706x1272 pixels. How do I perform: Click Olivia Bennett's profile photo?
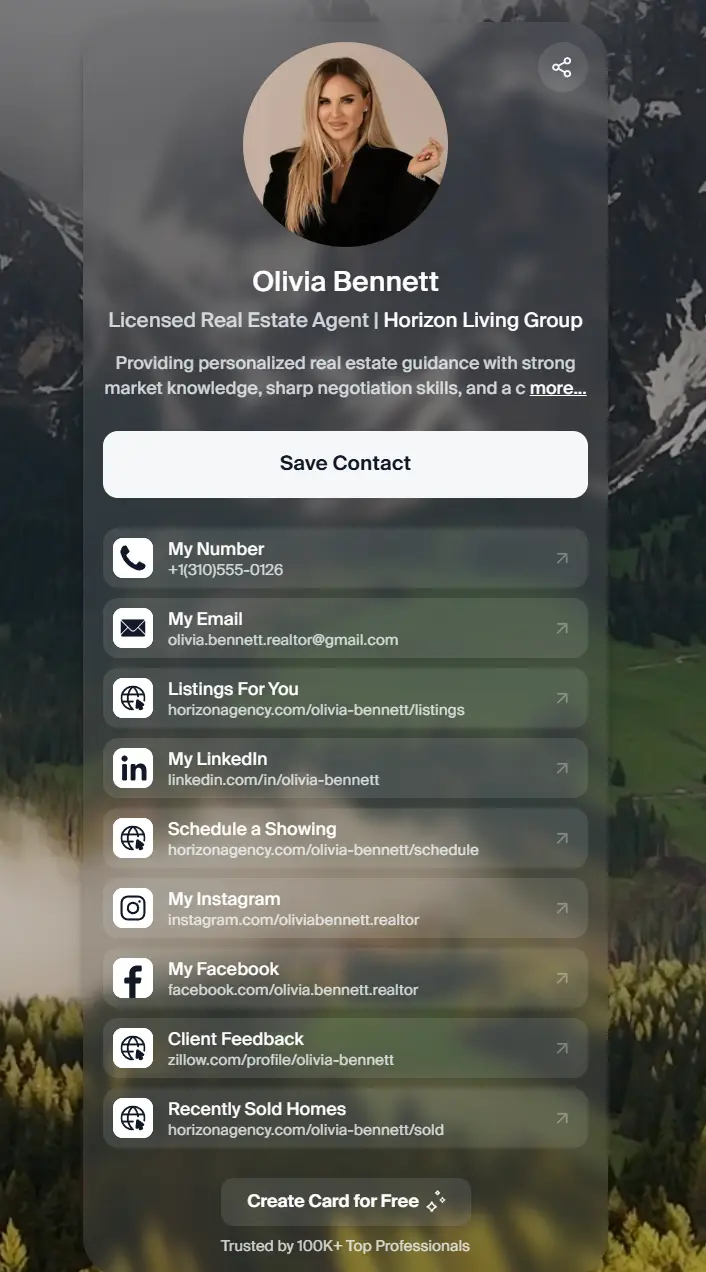coord(345,144)
